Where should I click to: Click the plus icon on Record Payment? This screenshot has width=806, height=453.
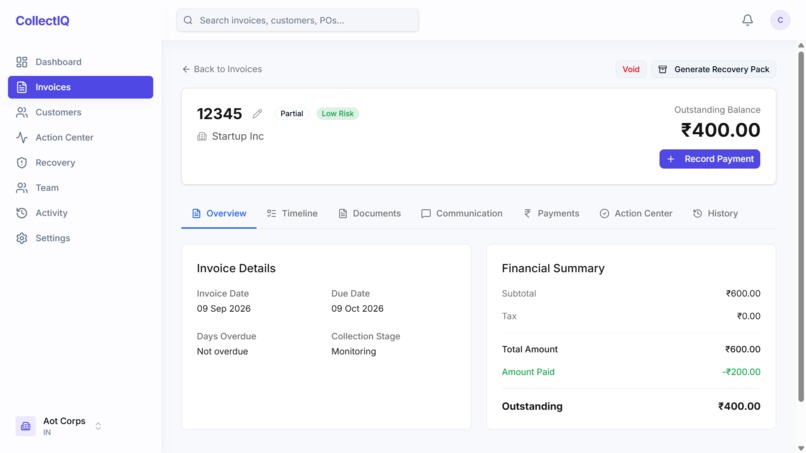[x=671, y=159]
